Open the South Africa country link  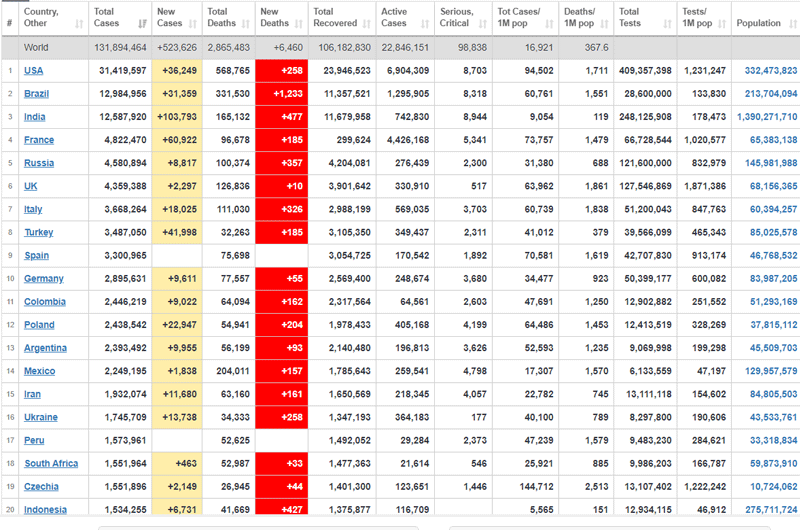point(52,464)
